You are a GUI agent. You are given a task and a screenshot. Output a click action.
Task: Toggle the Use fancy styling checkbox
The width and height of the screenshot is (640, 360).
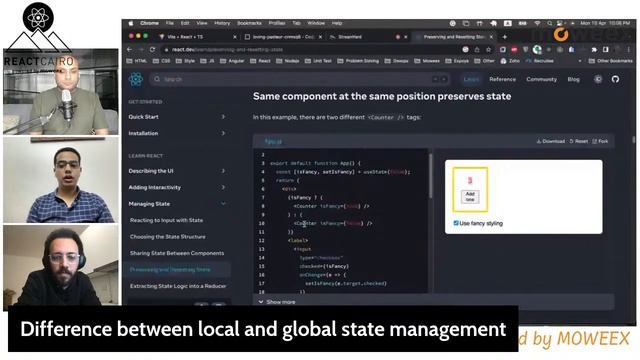tap(456, 223)
